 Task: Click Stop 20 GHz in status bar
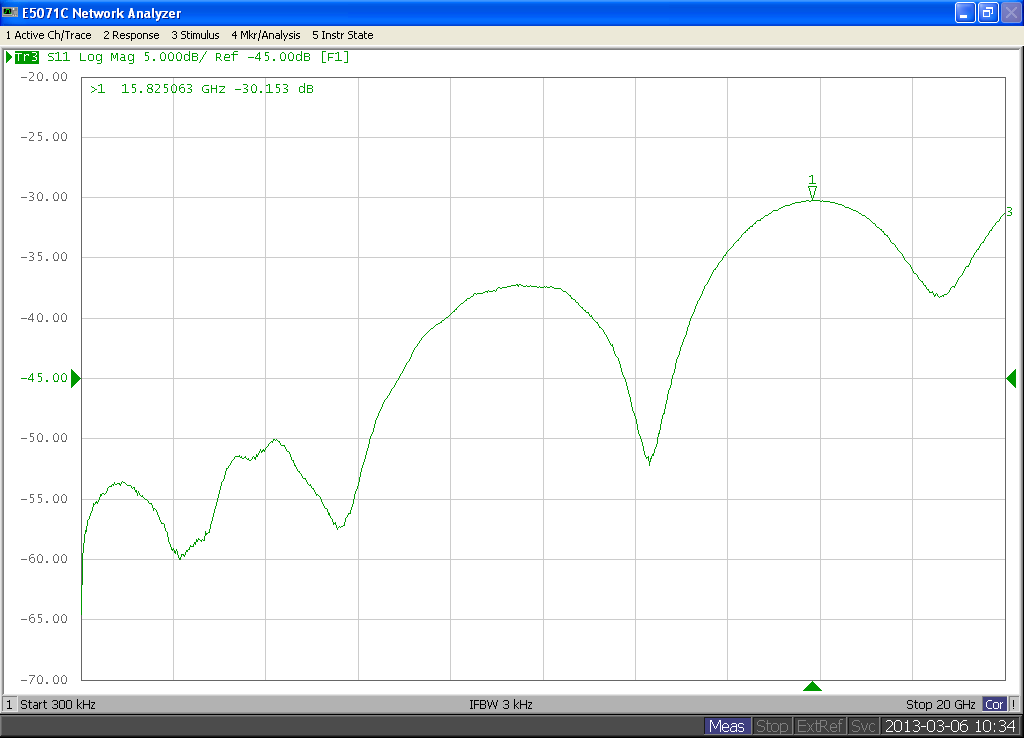(940, 705)
